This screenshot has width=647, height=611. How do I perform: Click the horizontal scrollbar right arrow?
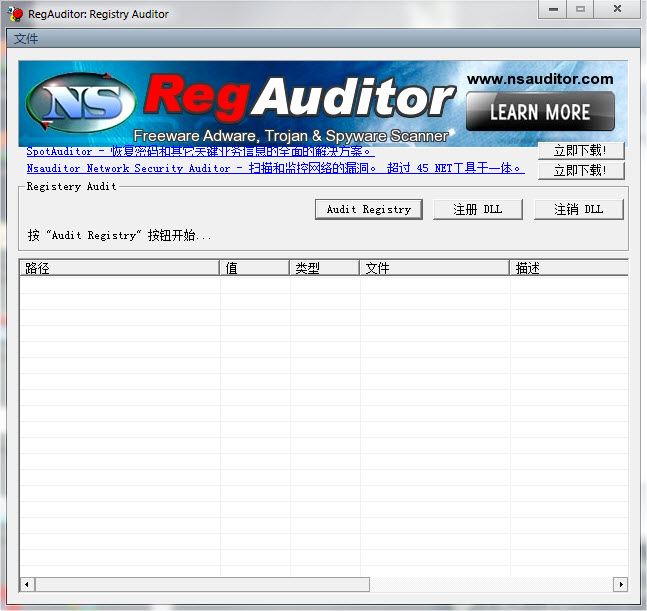620,584
